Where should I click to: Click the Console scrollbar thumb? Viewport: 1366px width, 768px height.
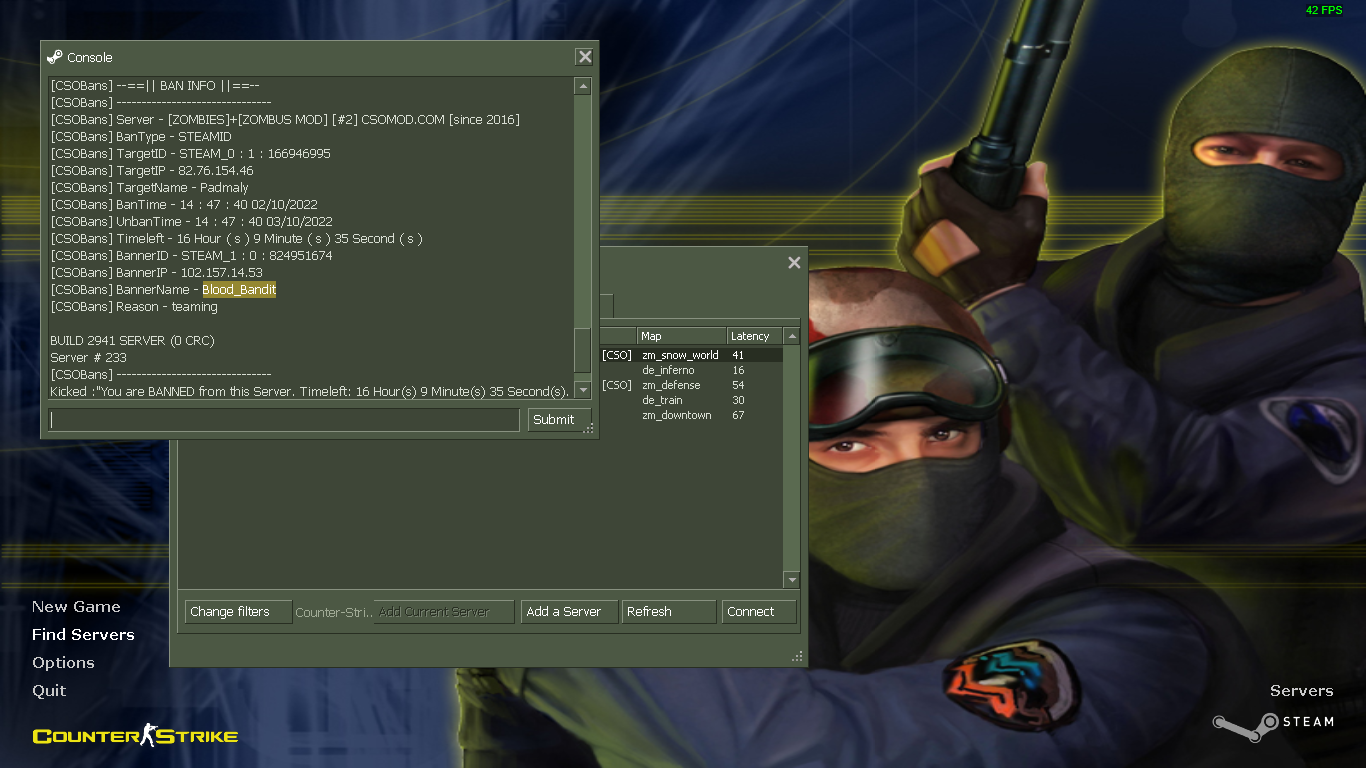[582, 350]
